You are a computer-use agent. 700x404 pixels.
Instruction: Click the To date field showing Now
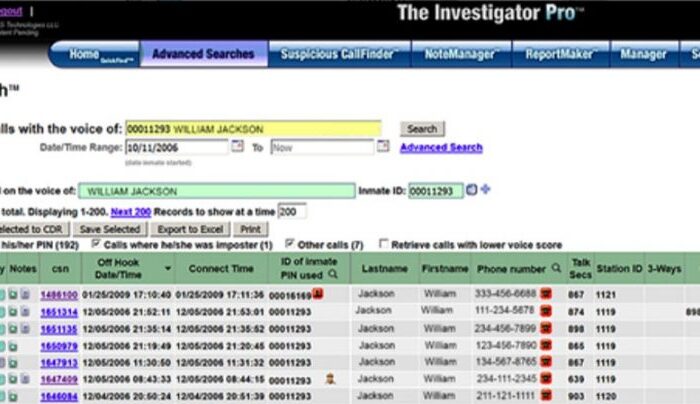[322, 148]
